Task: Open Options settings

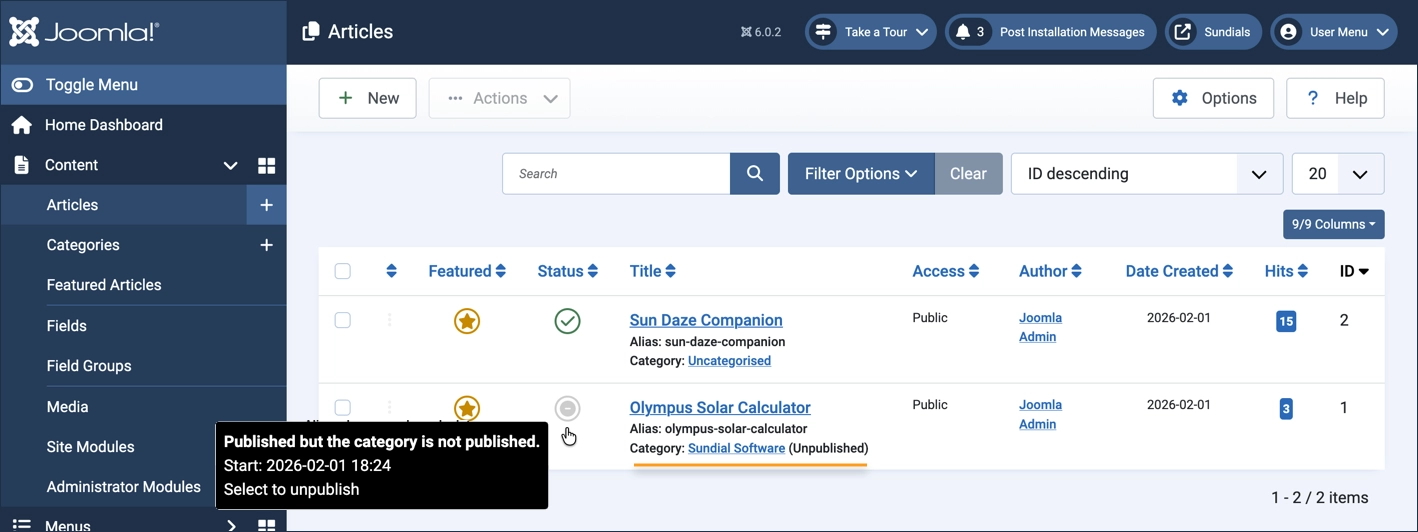Action: click(x=1213, y=98)
